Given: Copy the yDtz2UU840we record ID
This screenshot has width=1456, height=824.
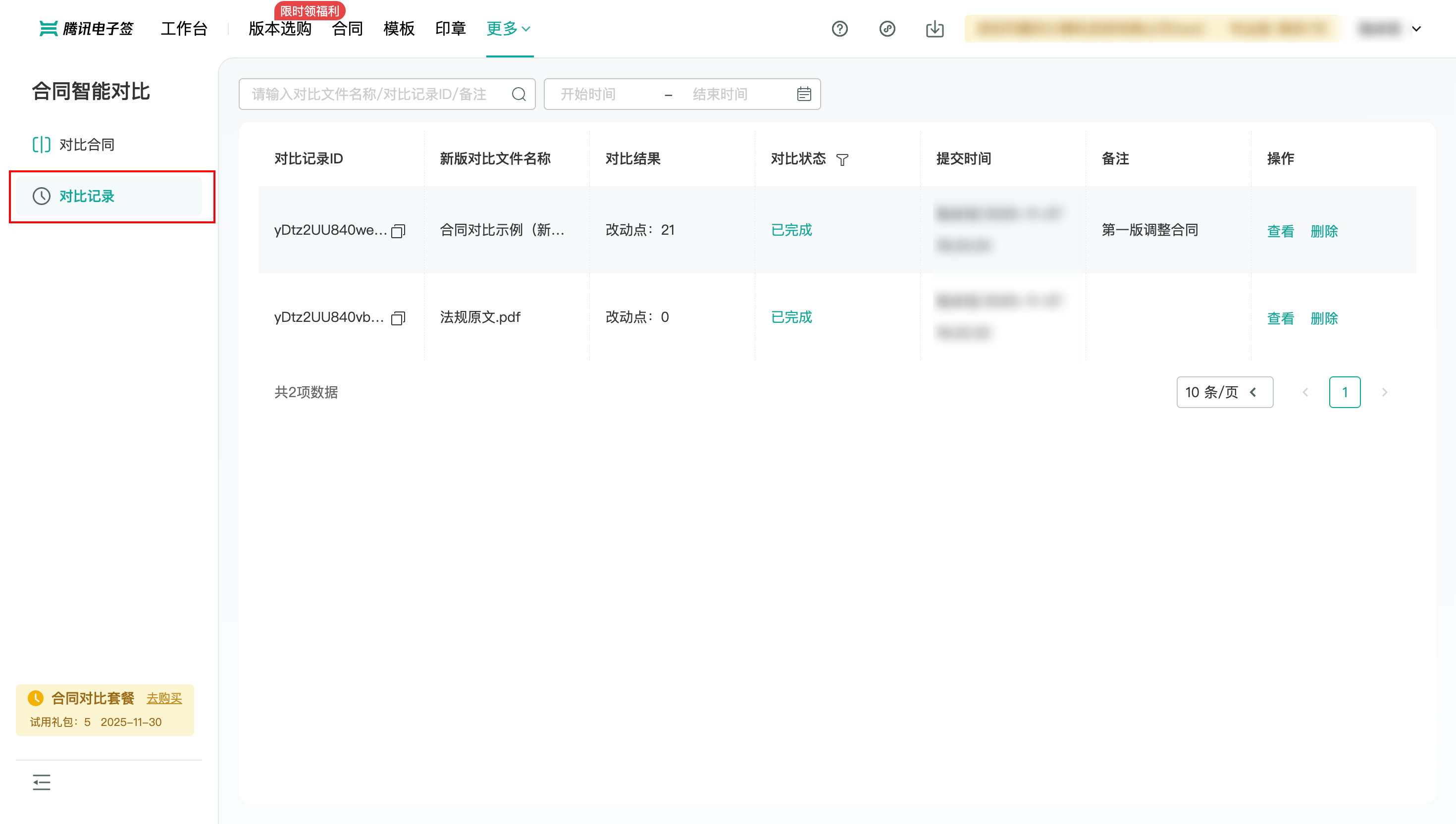Looking at the screenshot, I should click(x=398, y=231).
